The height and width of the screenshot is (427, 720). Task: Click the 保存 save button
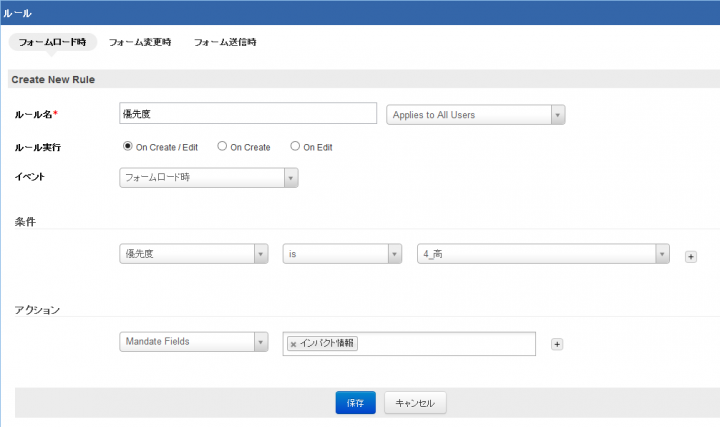tap(355, 403)
